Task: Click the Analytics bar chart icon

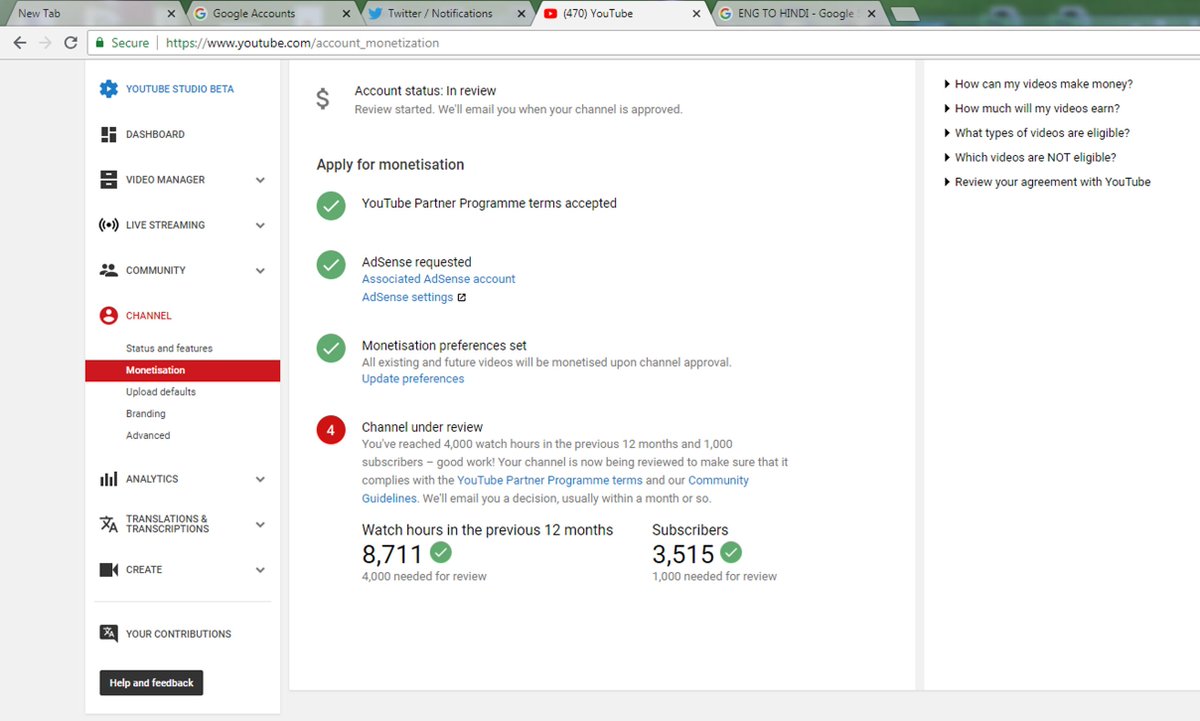Action: [x=109, y=479]
